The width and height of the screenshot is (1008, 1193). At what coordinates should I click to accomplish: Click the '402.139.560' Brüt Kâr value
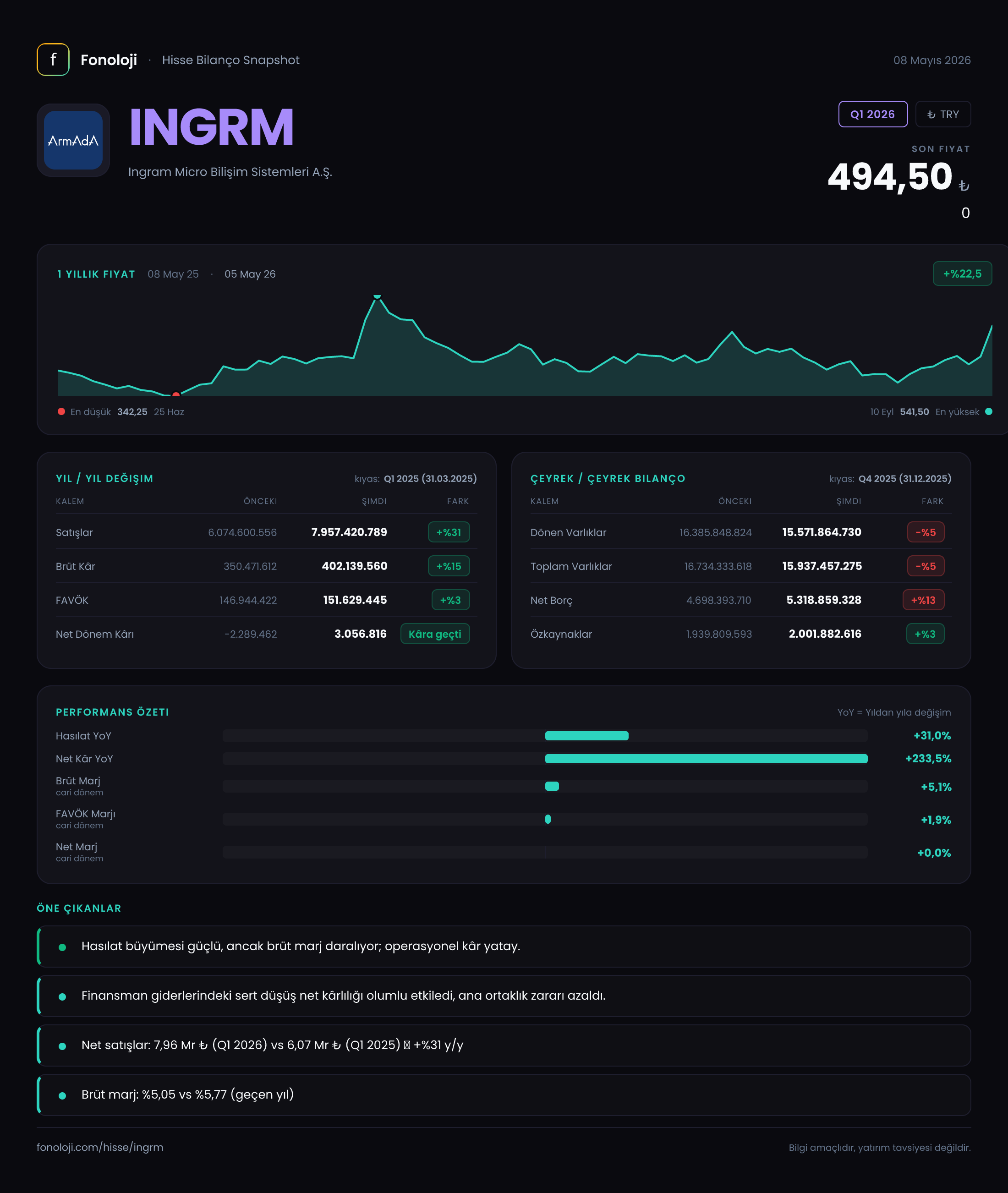tap(354, 566)
